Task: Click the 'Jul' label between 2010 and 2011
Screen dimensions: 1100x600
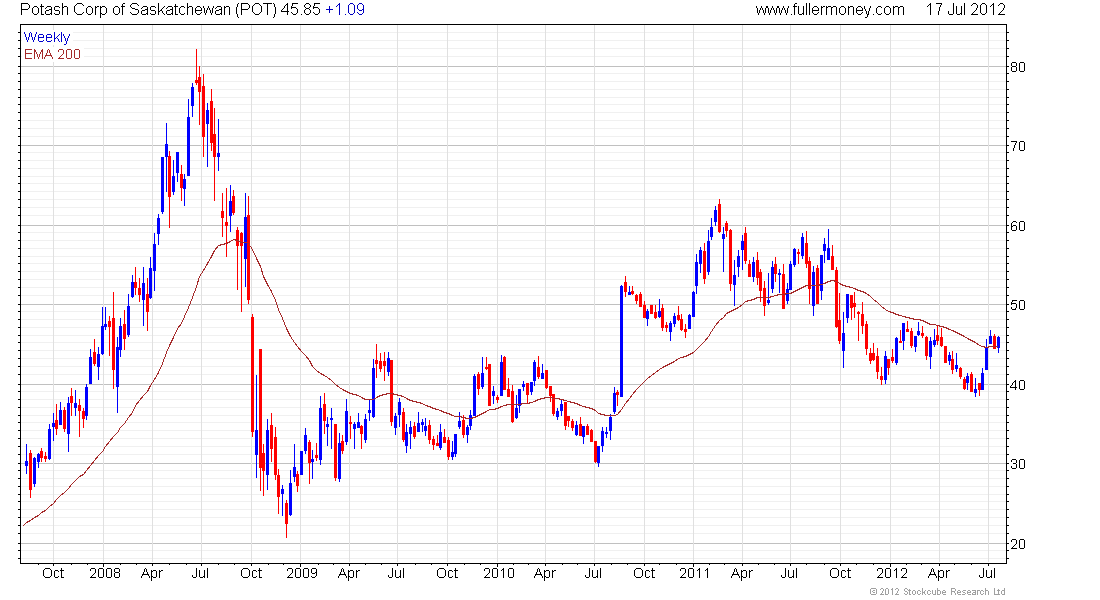Action: (593, 573)
